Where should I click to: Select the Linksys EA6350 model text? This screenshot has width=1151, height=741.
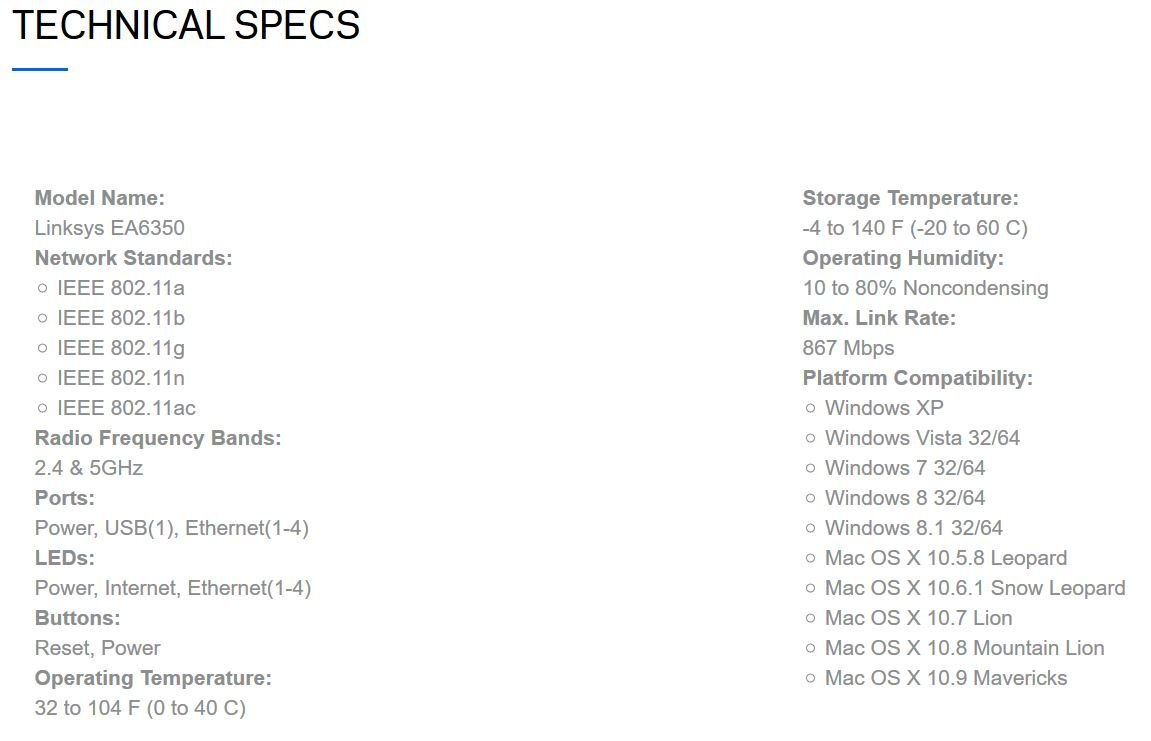coord(109,228)
